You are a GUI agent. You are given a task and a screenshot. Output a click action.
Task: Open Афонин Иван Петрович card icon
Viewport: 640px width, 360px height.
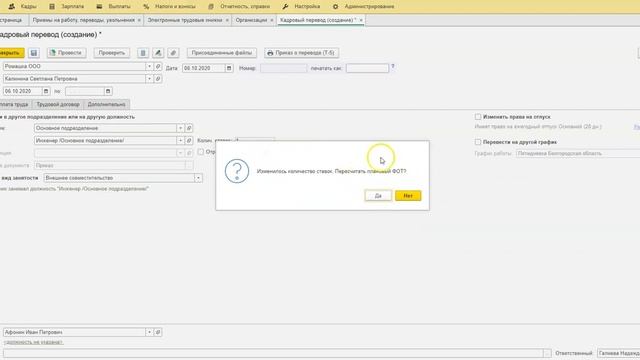[x=158, y=332]
